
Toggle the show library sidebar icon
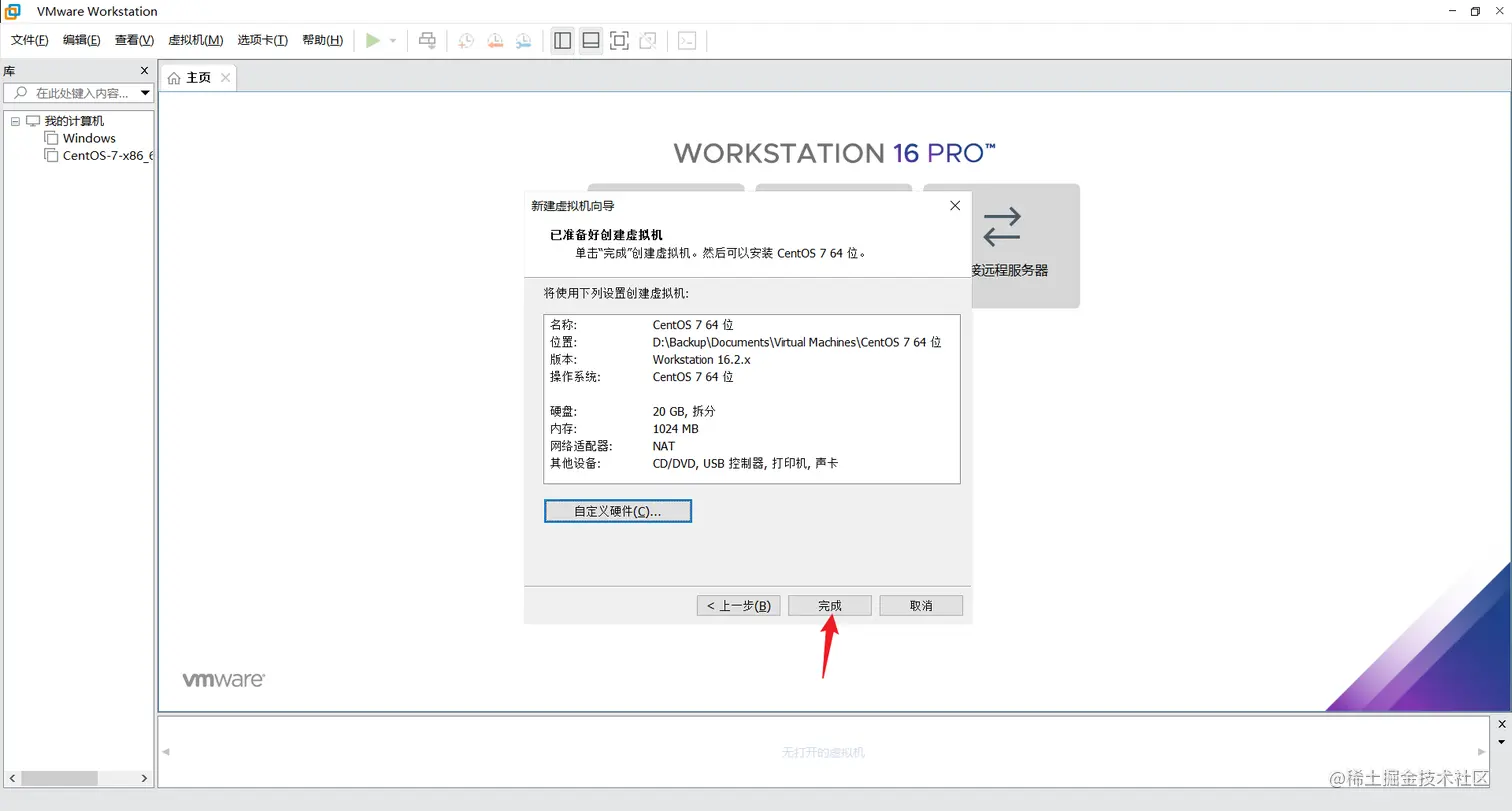[562, 40]
